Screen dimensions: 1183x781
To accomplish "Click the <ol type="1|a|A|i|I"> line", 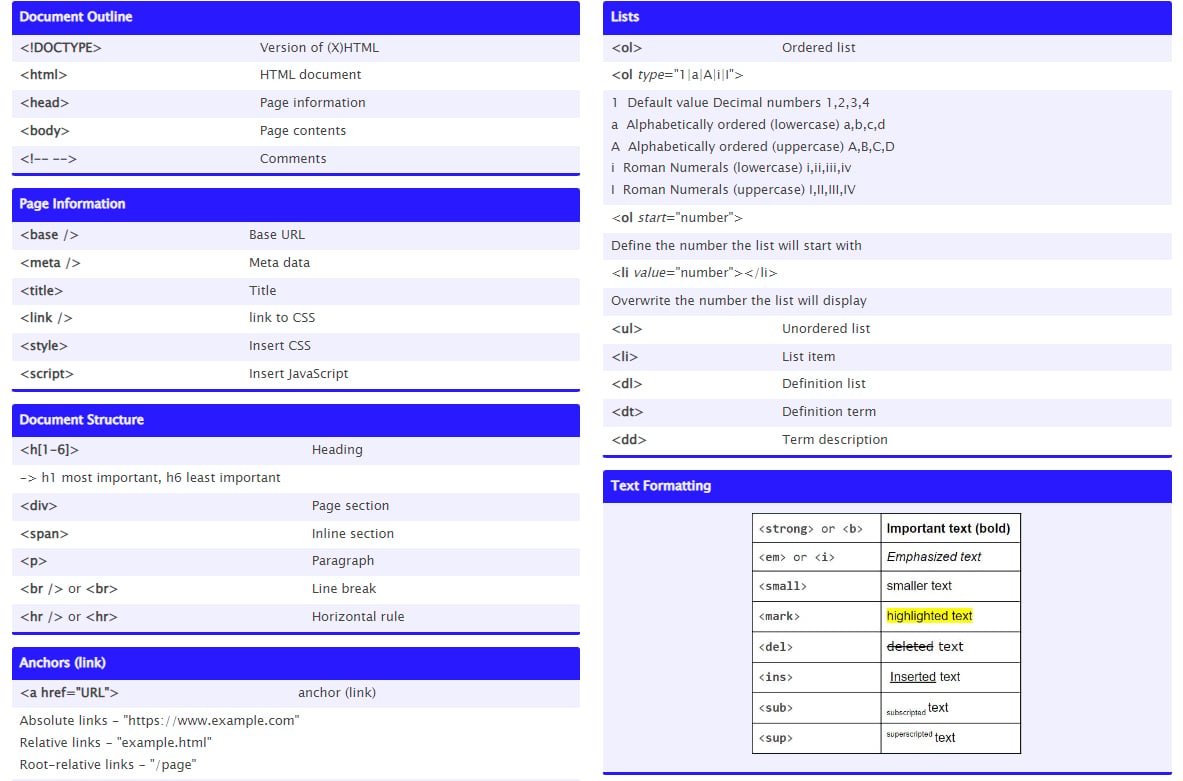I will (677, 75).
